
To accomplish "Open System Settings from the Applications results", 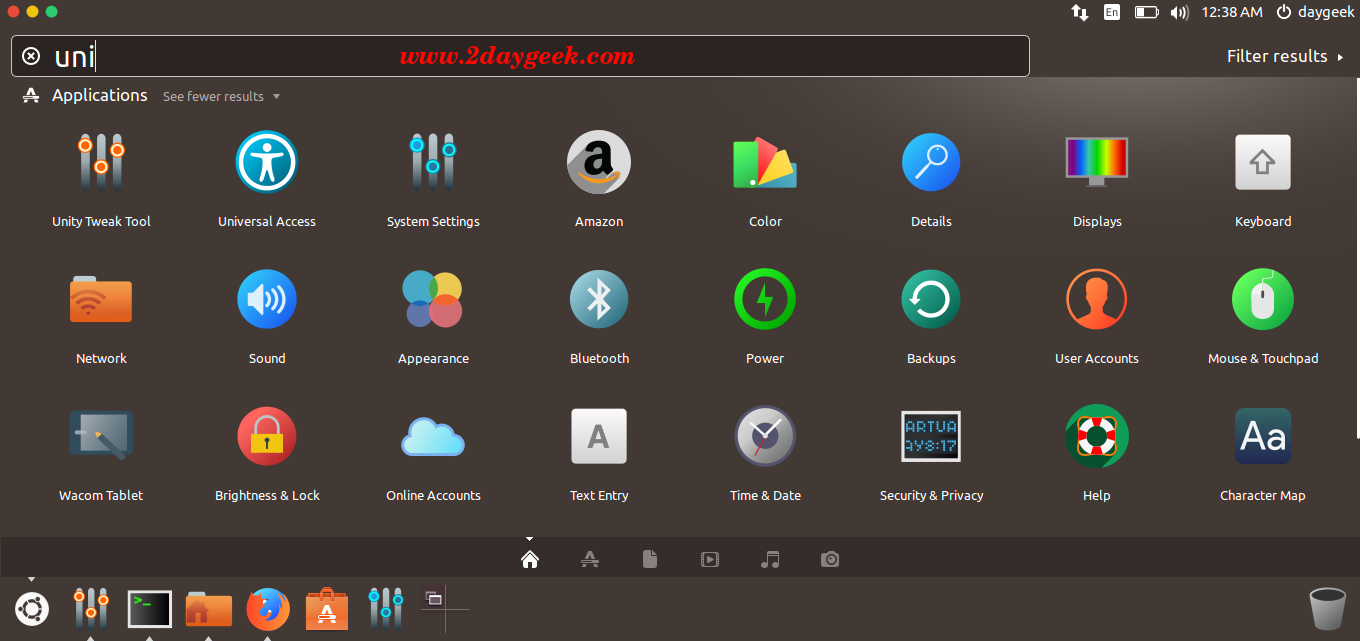I will (x=433, y=162).
